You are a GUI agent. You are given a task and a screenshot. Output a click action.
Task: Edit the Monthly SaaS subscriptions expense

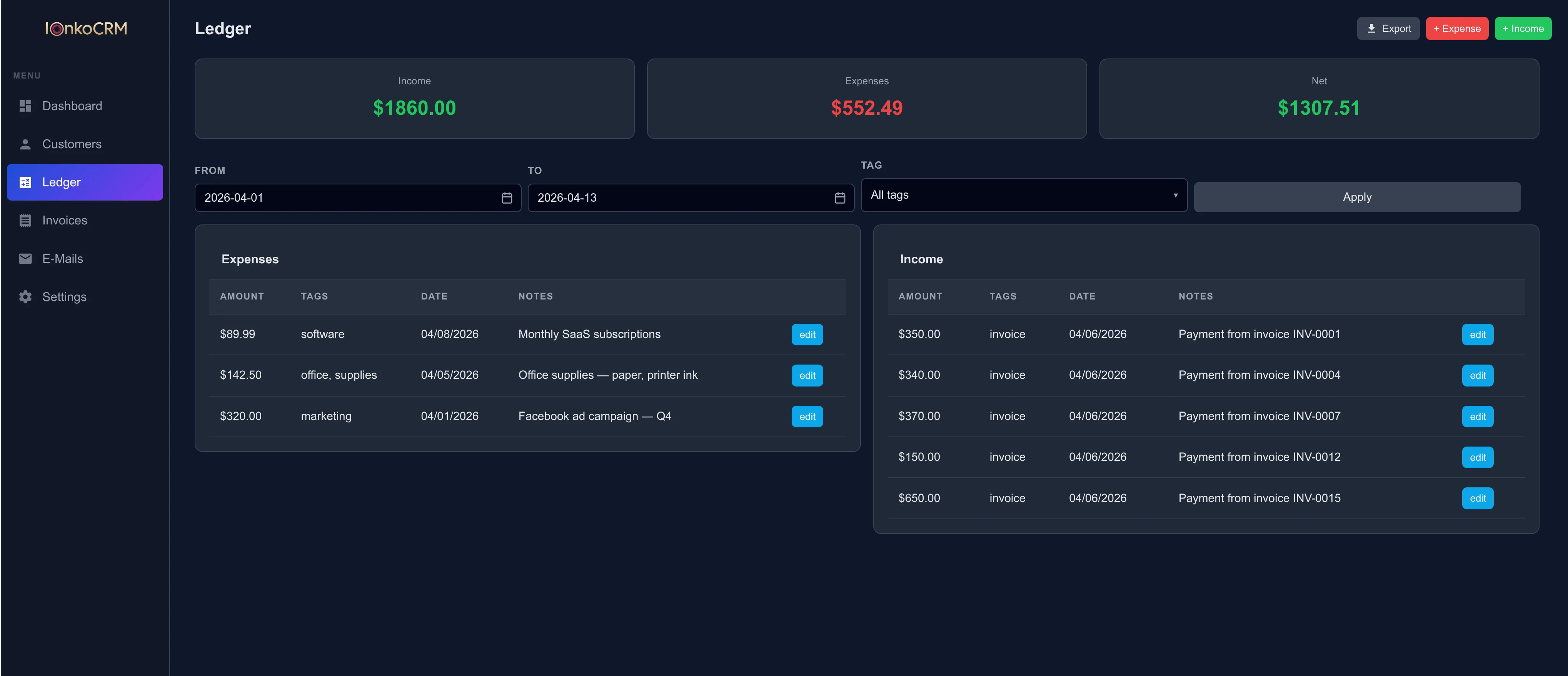[x=807, y=335]
